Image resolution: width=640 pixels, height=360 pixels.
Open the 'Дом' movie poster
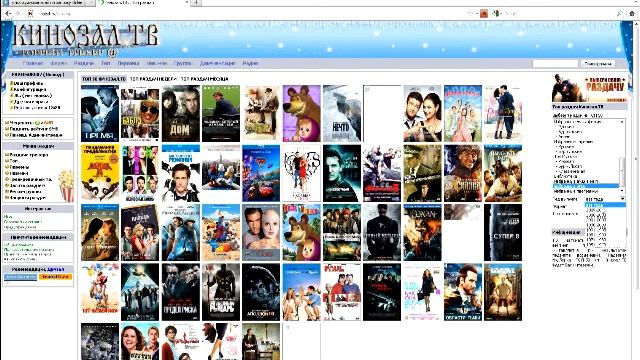click(180, 113)
